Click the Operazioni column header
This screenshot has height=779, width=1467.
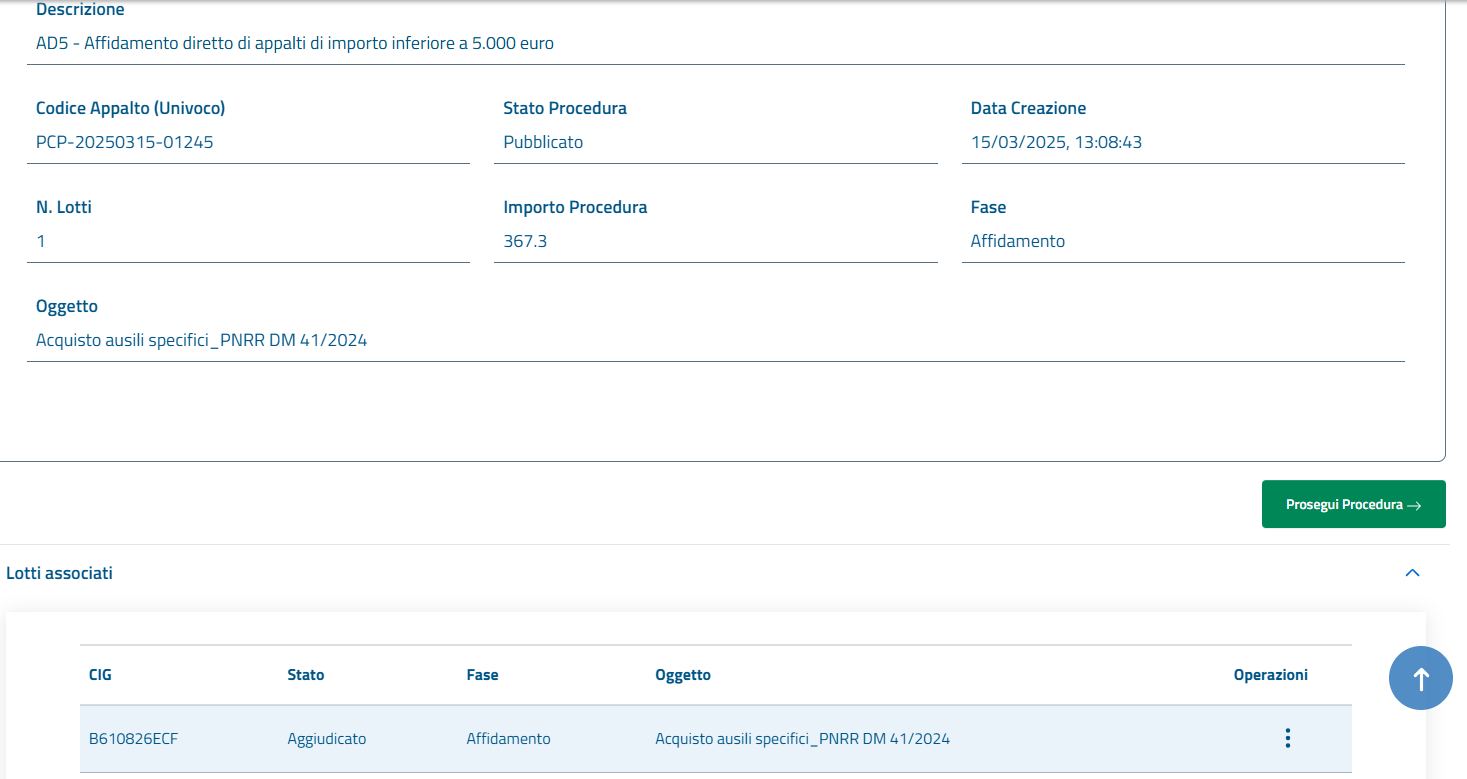(x=1270, y=675)
